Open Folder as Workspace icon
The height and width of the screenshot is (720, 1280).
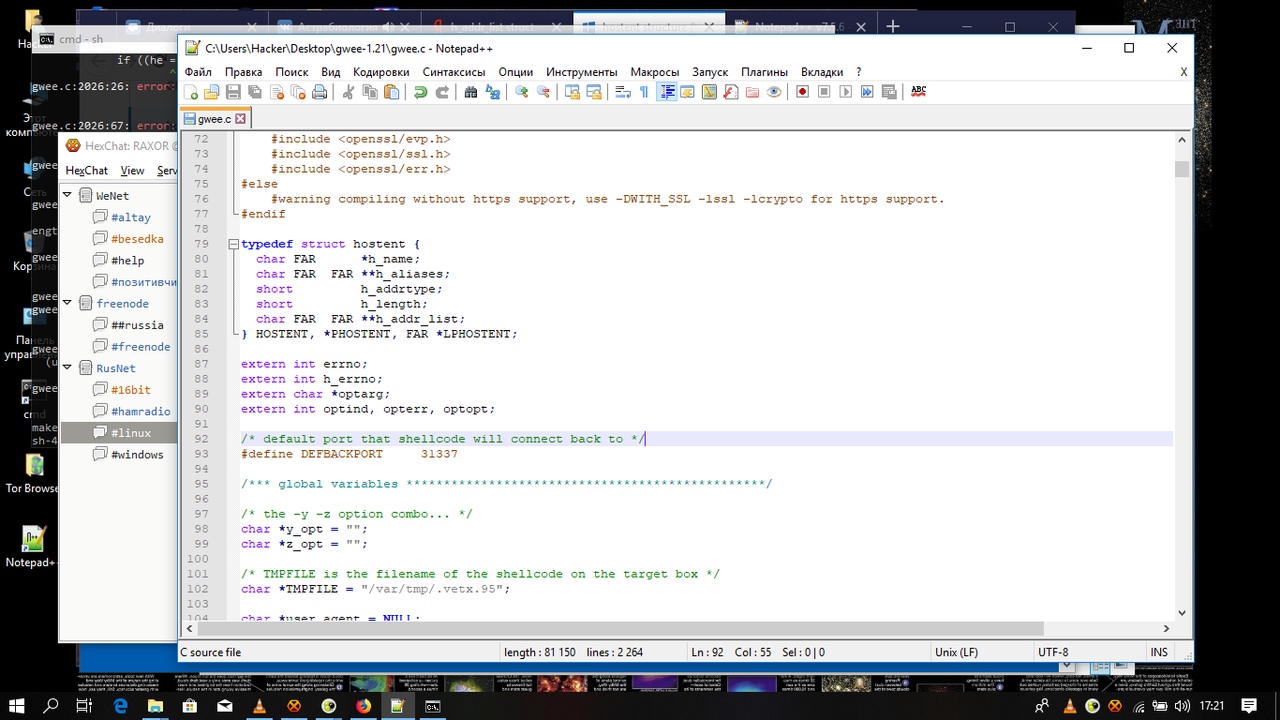752,92
